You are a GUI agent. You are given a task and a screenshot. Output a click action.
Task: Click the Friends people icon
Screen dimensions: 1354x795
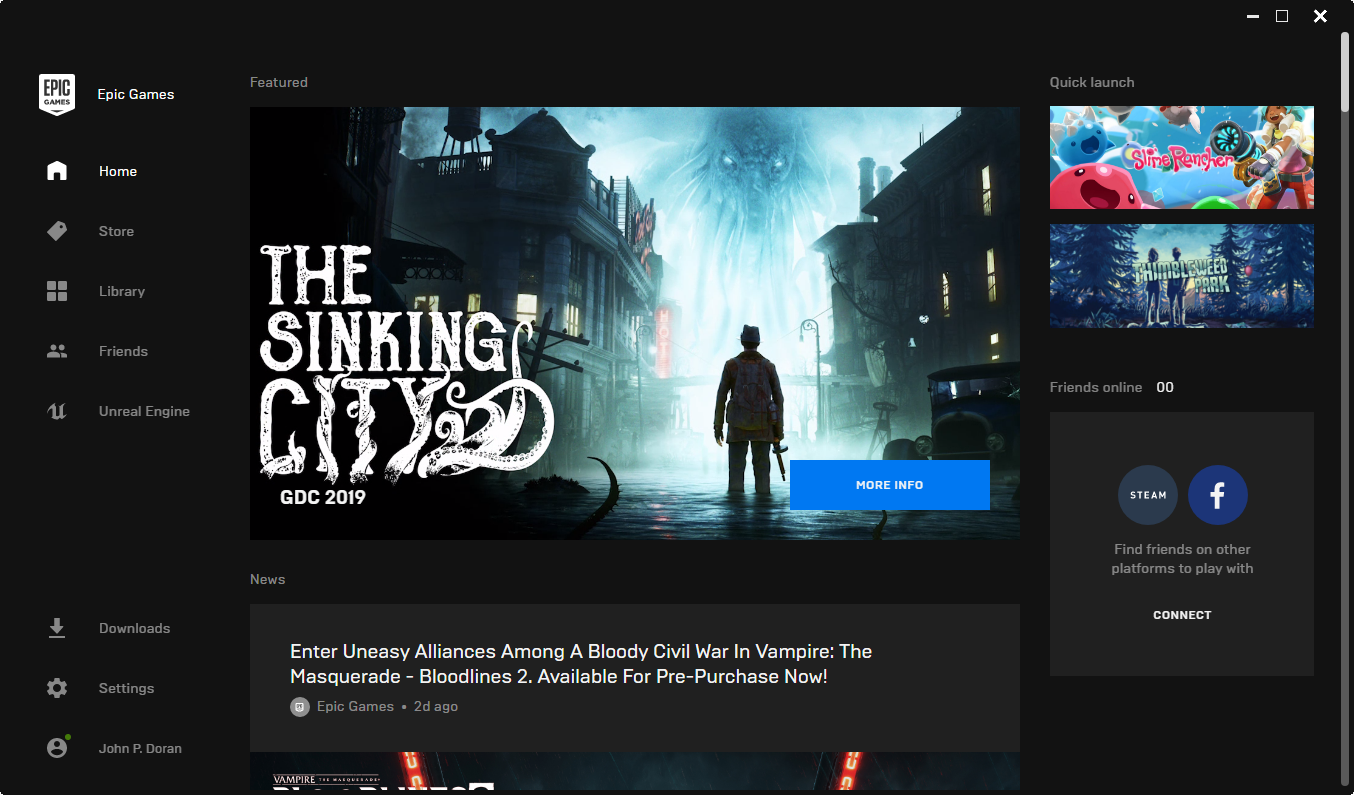click(57, 351)
